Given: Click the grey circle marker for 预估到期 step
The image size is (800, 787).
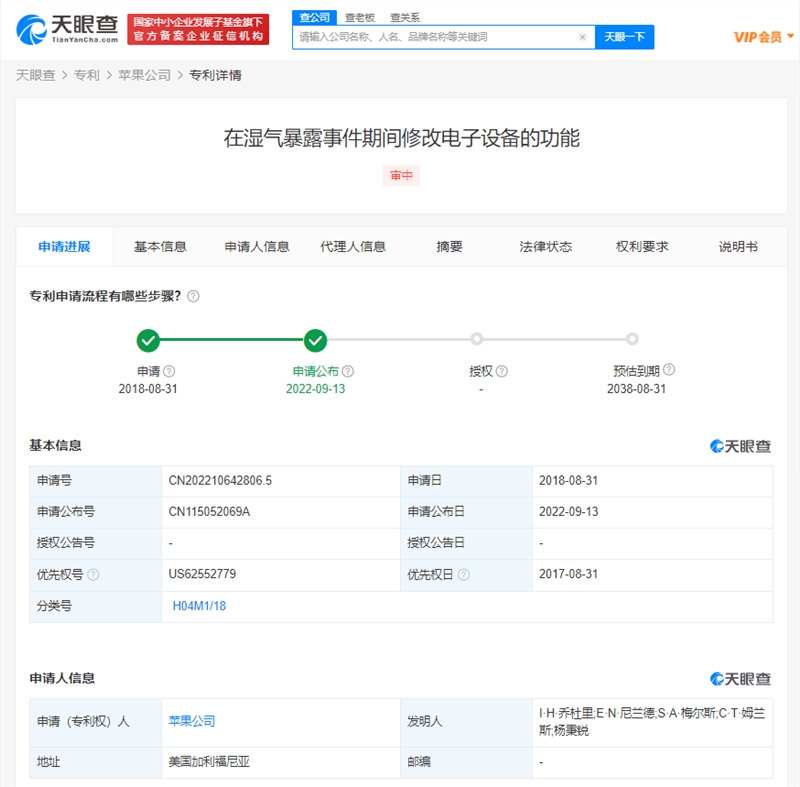Looking at the screenshot, I should (632, 339).
